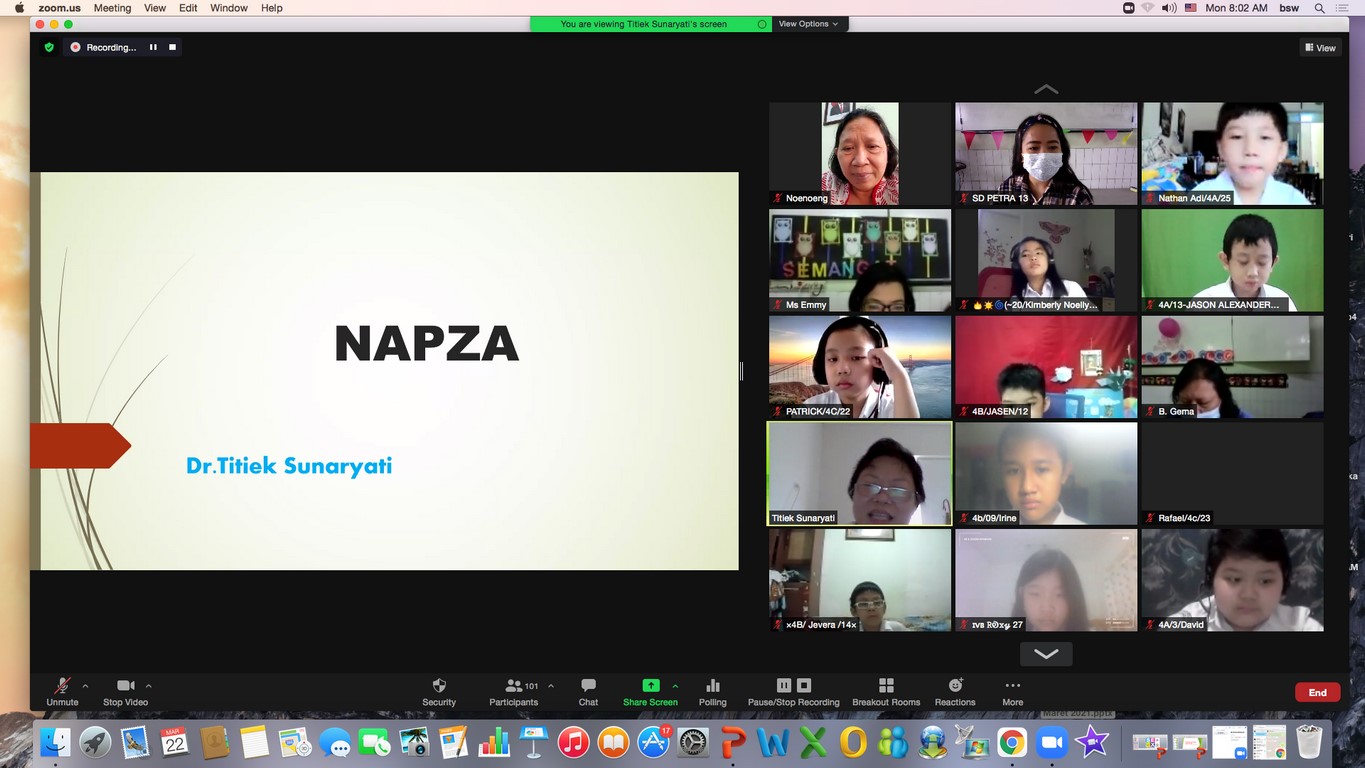
Task: Open the Window menu
Action: [229, 8]
